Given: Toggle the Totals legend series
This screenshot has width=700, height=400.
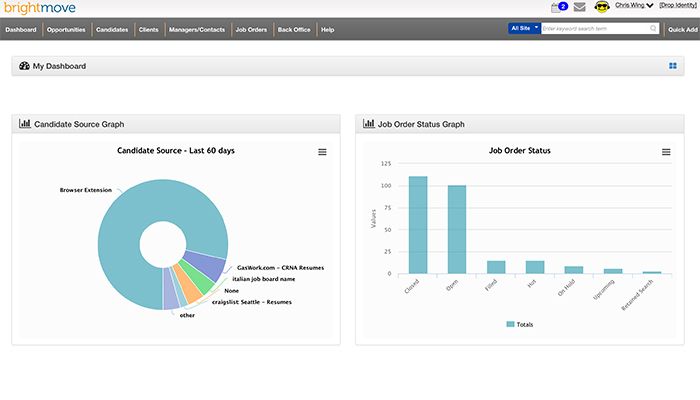Looking at the screenshot, I should [523, 324].
